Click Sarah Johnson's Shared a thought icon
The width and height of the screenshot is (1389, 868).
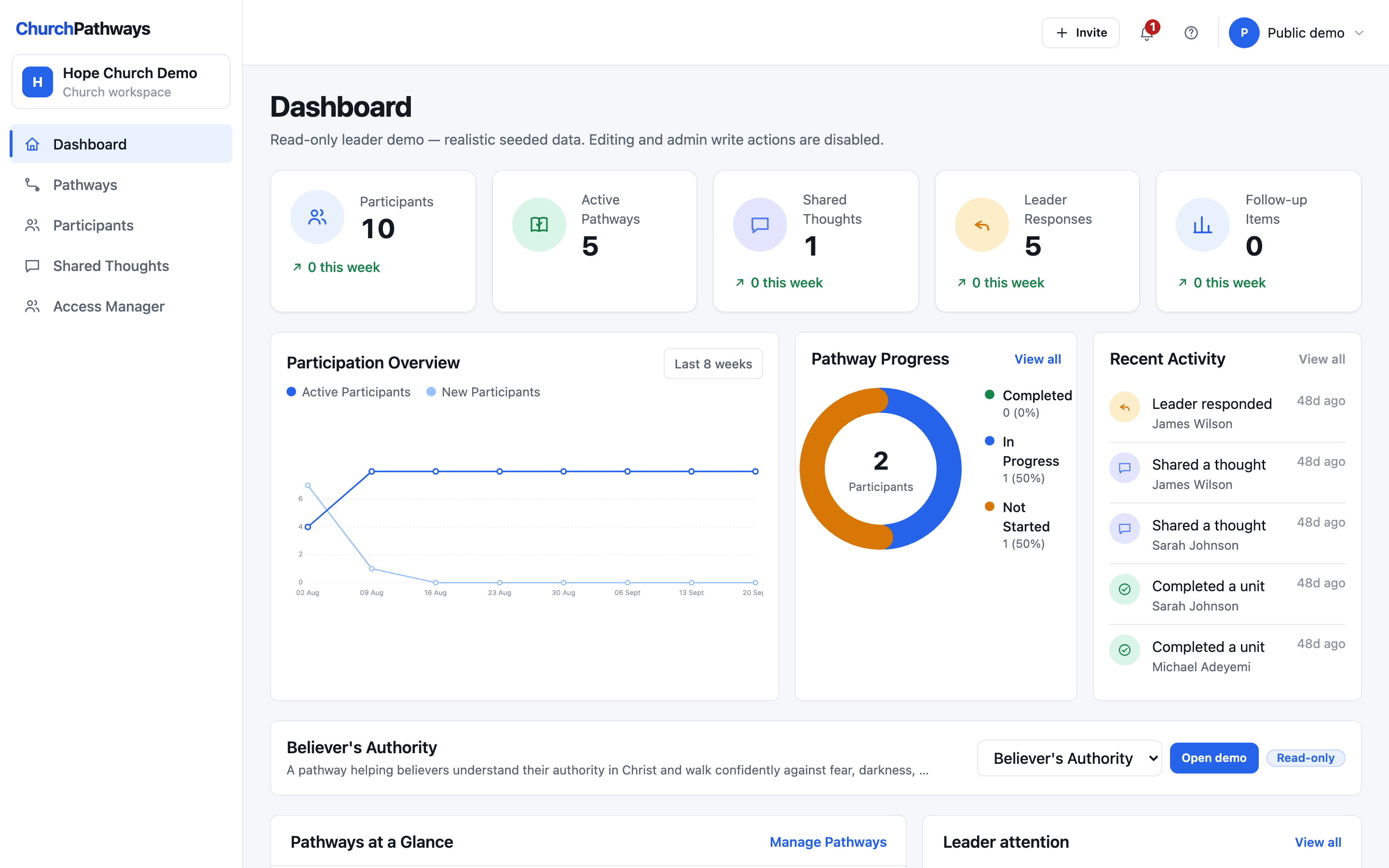click(1124, 529)
